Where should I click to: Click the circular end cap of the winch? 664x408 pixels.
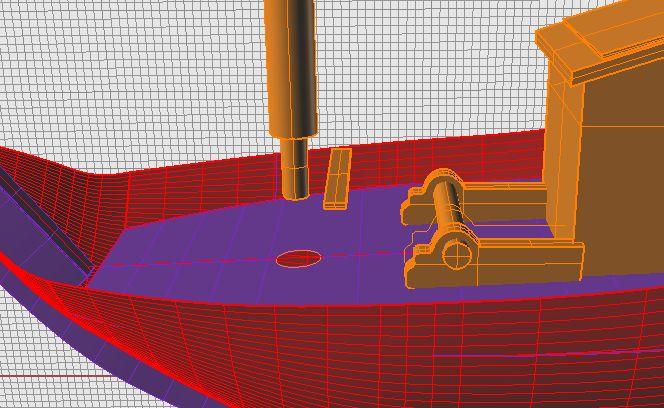click(x=457, y=255)
